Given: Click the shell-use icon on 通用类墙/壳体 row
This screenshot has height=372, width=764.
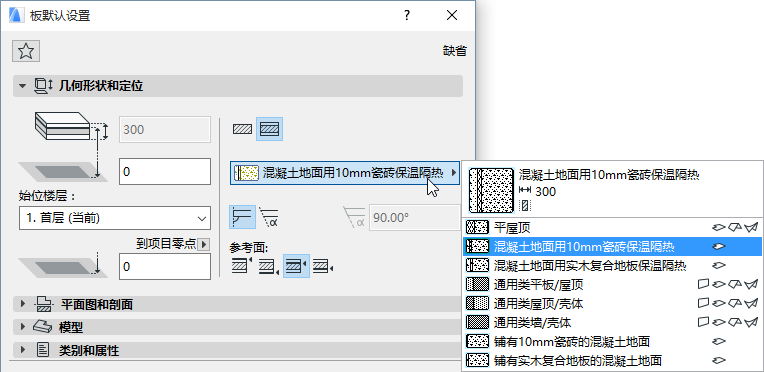Looking at the screenshot, I should 752,322.
